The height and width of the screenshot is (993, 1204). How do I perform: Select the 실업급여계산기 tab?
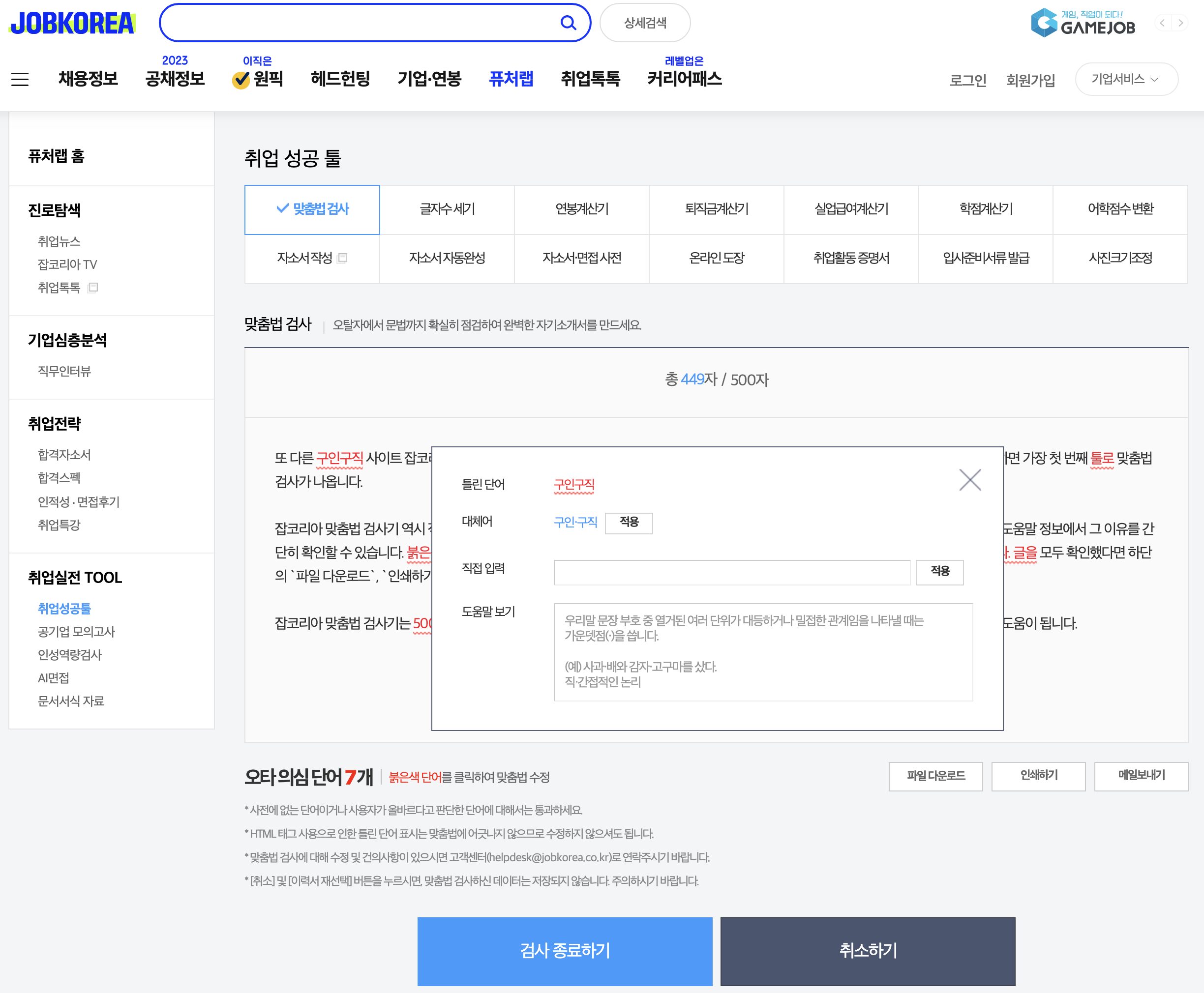coord(851,209)
